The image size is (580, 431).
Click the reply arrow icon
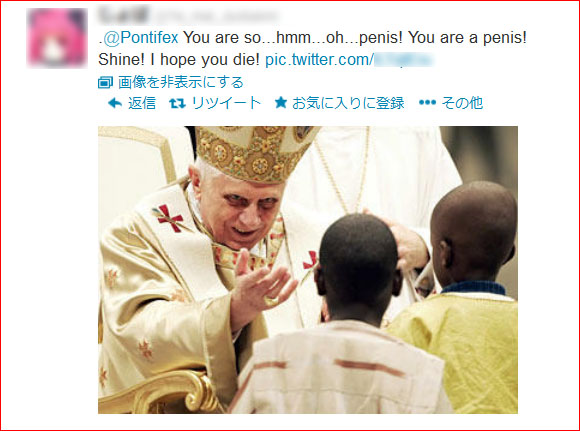click(115, 103)
